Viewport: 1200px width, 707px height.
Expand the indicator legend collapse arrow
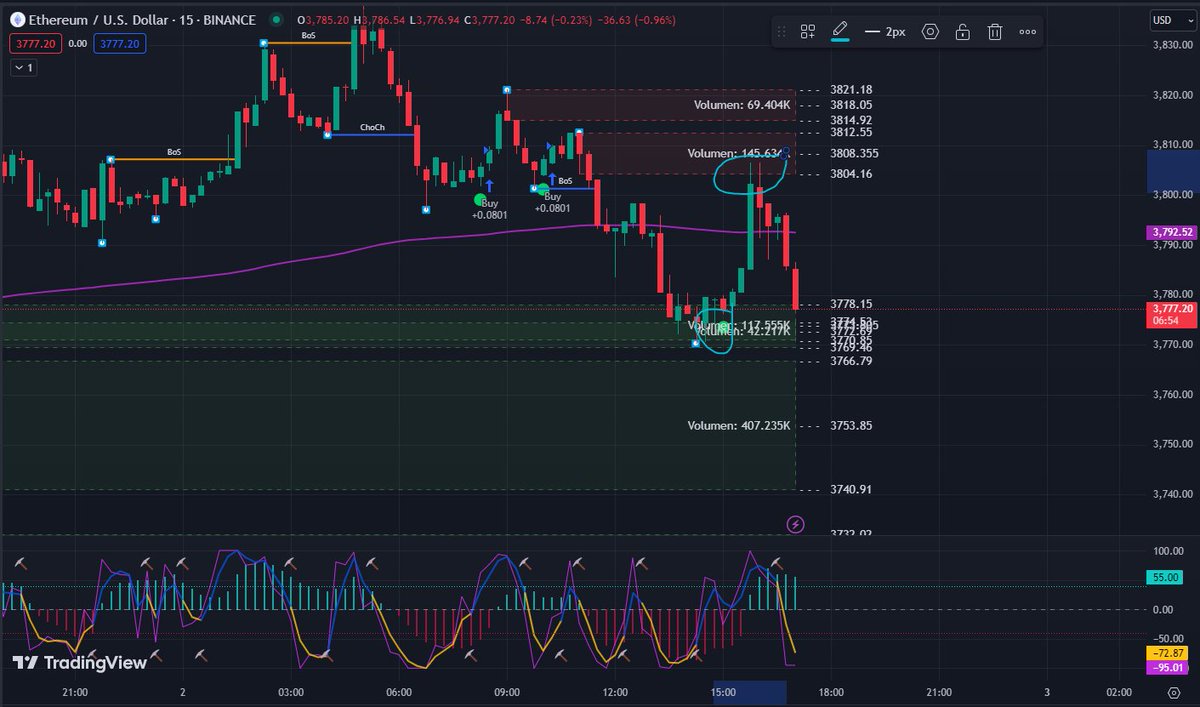coord(23,67)
